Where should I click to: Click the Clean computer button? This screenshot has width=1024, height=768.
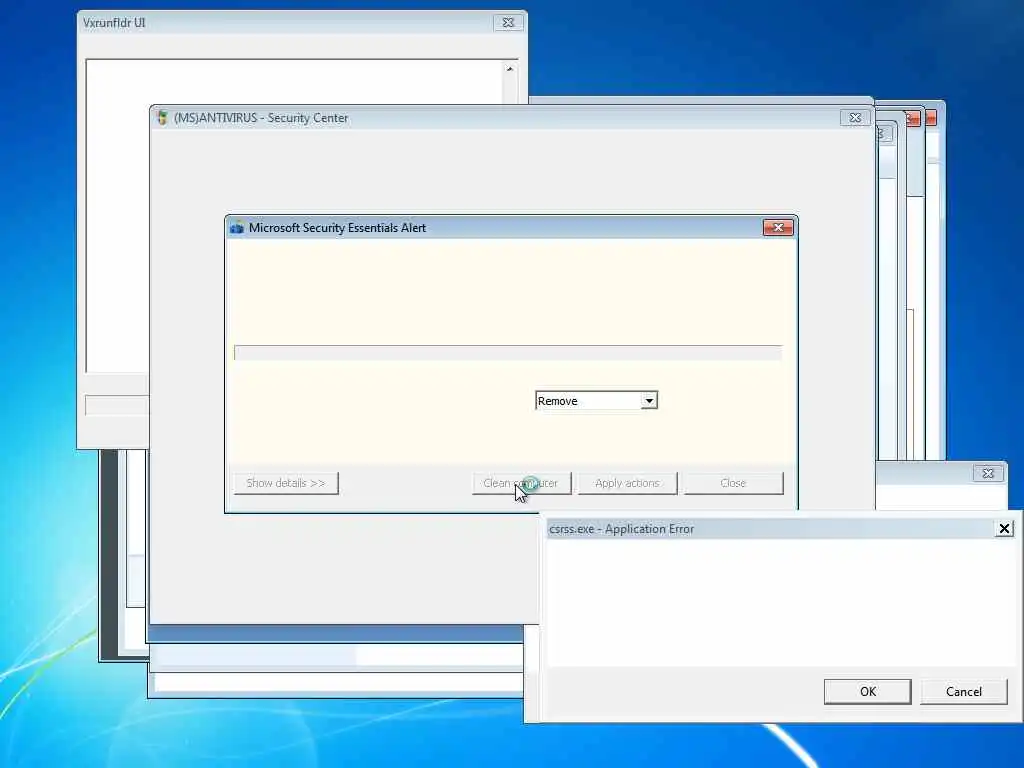(x=521, y=483)
